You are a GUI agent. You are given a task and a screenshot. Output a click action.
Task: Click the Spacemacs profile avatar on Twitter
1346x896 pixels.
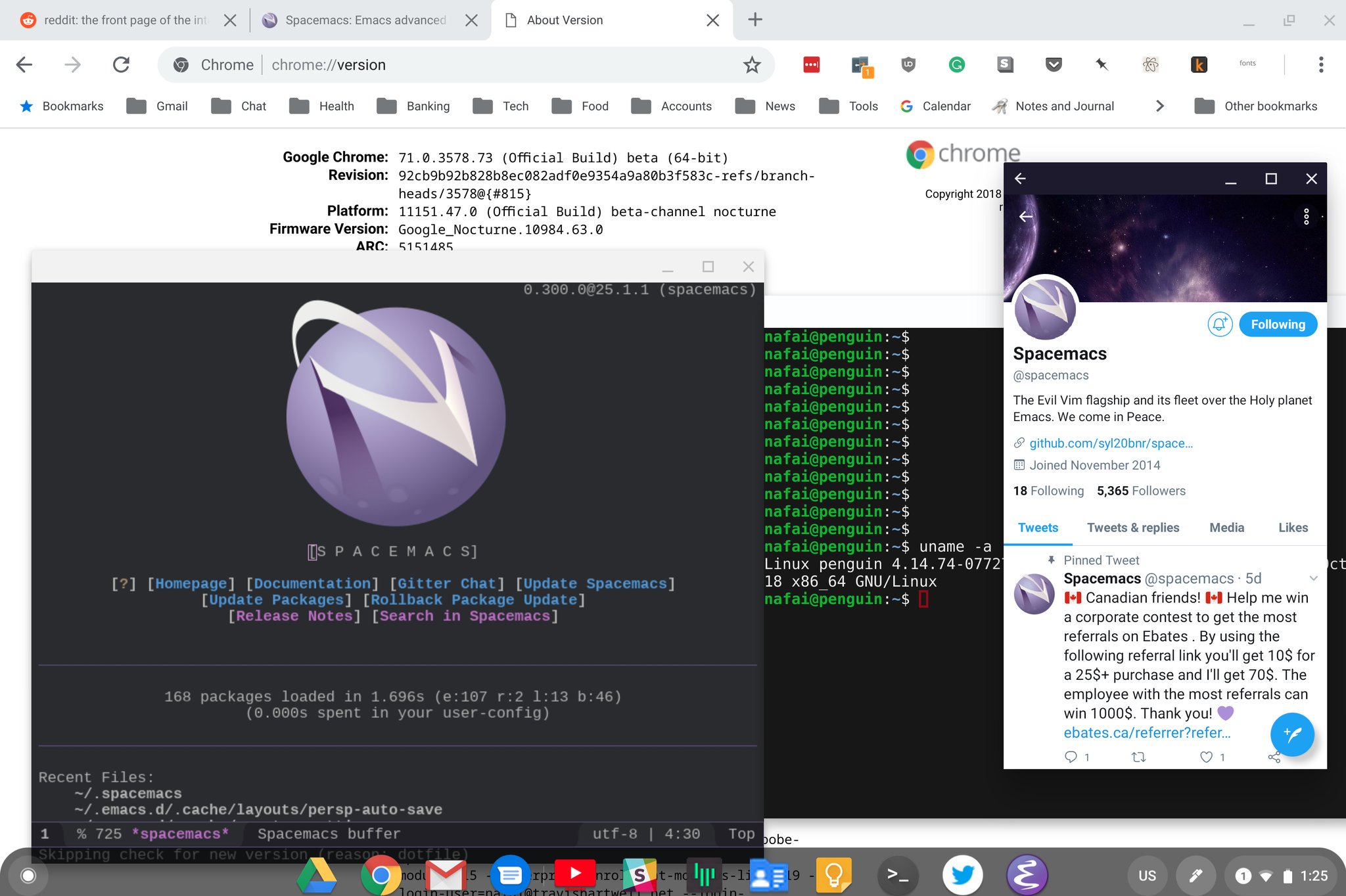click(1045, 309)
